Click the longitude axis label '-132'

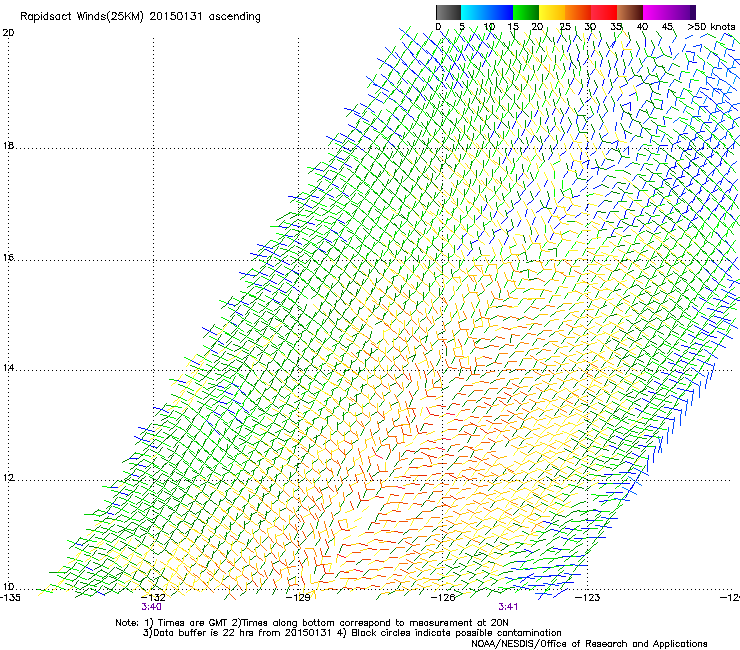click(153, 598)
